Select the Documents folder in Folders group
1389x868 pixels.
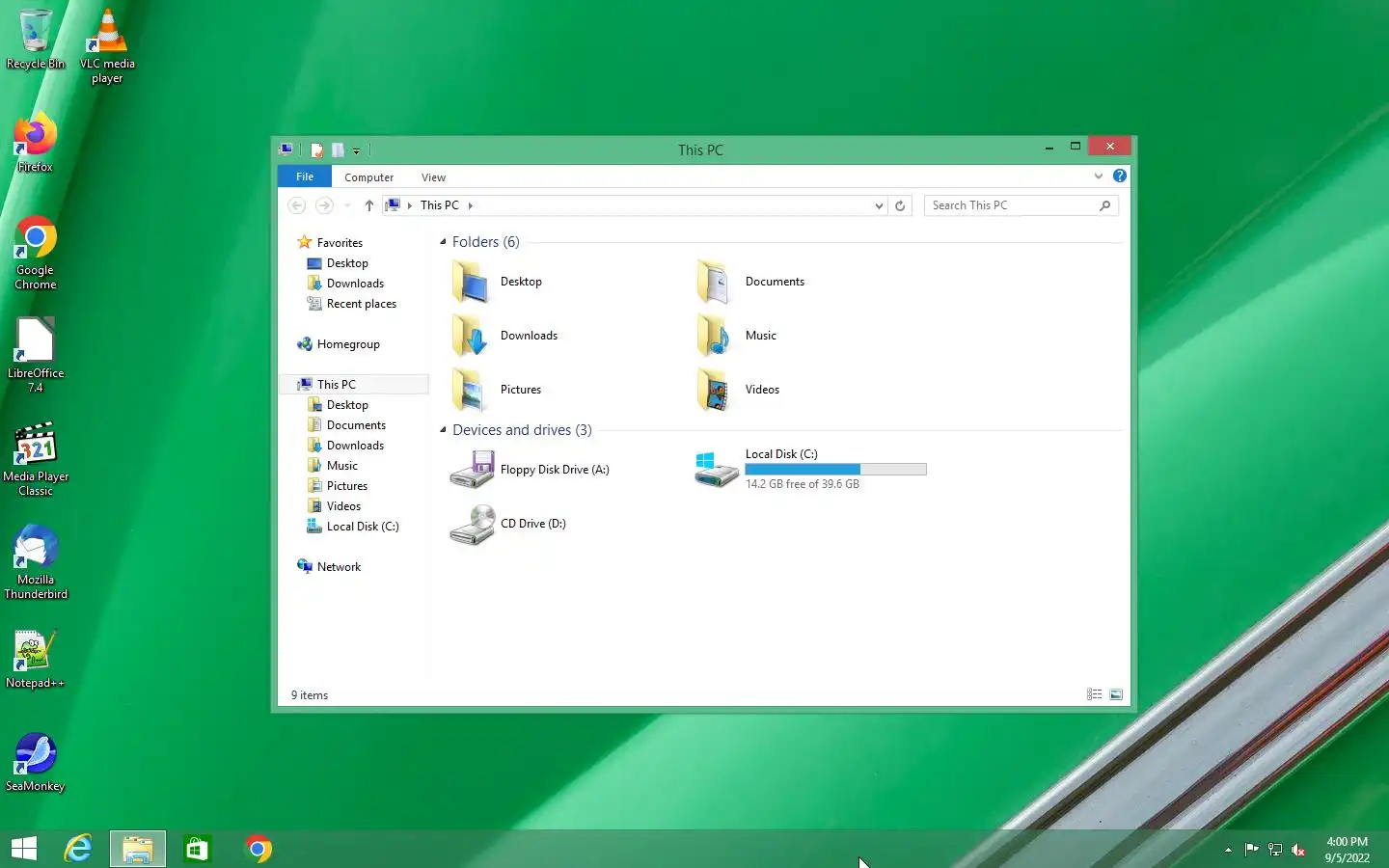click(750, 282)
